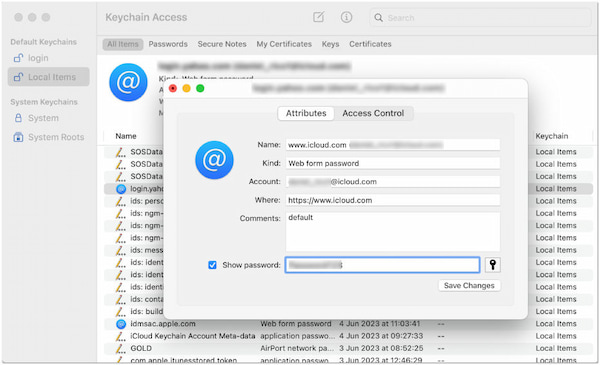This screenshot has width=600, height=365.
Task: Switch to the Attributes tab
Action: (x=306, y=113)
